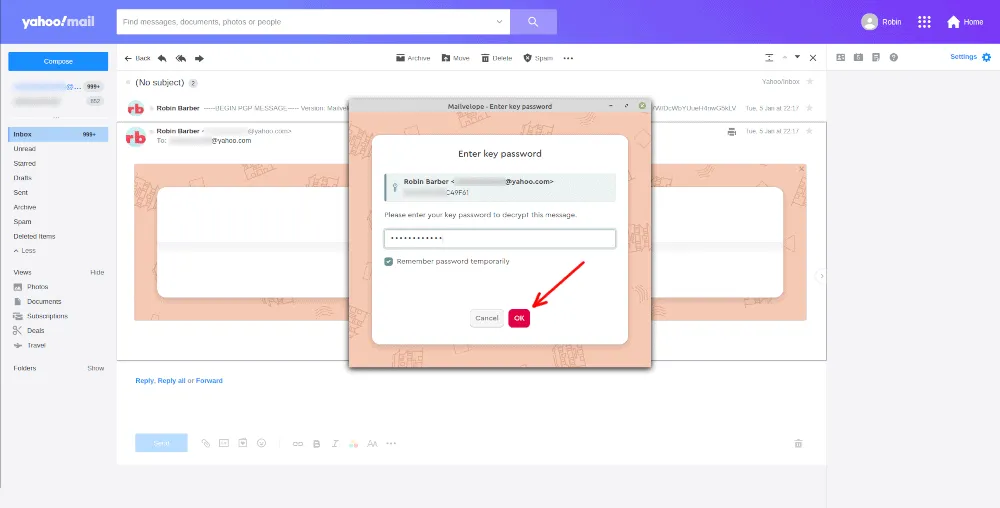Open the font size option
Viewport: 1000px width, 508px height.
point(372,444)
